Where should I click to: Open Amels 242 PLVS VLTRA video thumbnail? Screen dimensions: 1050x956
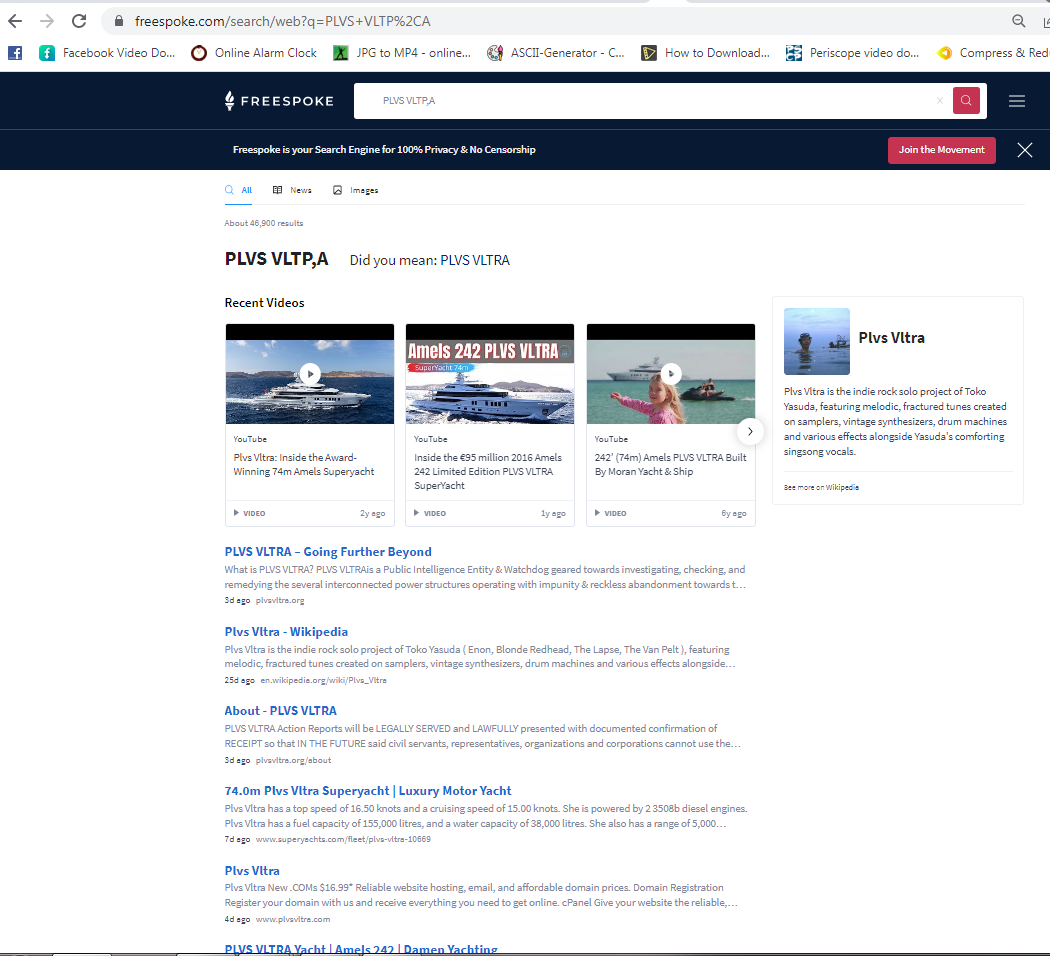pyautogui.click(x=490, y=374)
